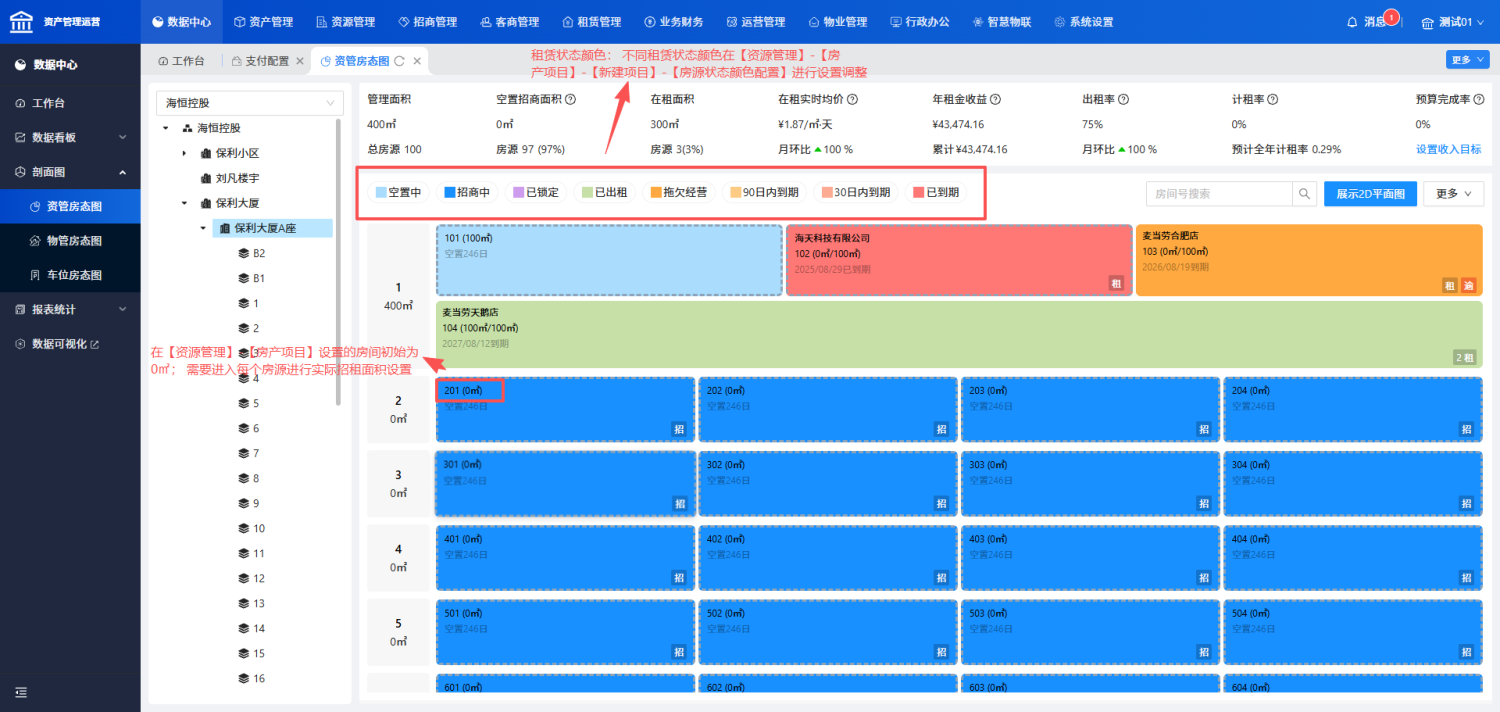1500x712 pixels.
Task: Click the building icon beside 刘凡楼宇
Action: (x=206, y=178)
